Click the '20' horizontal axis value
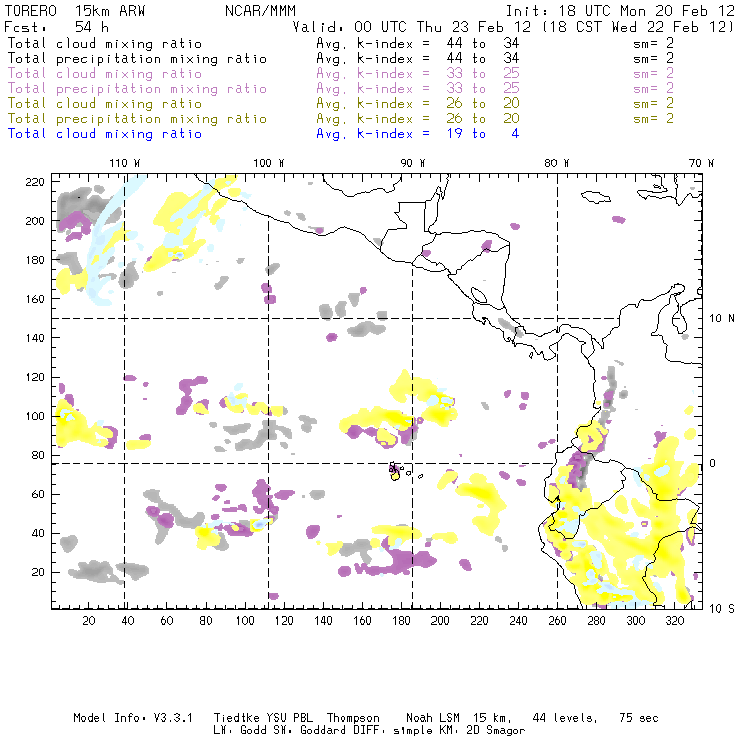740x740 pixels. coord(89,621)
